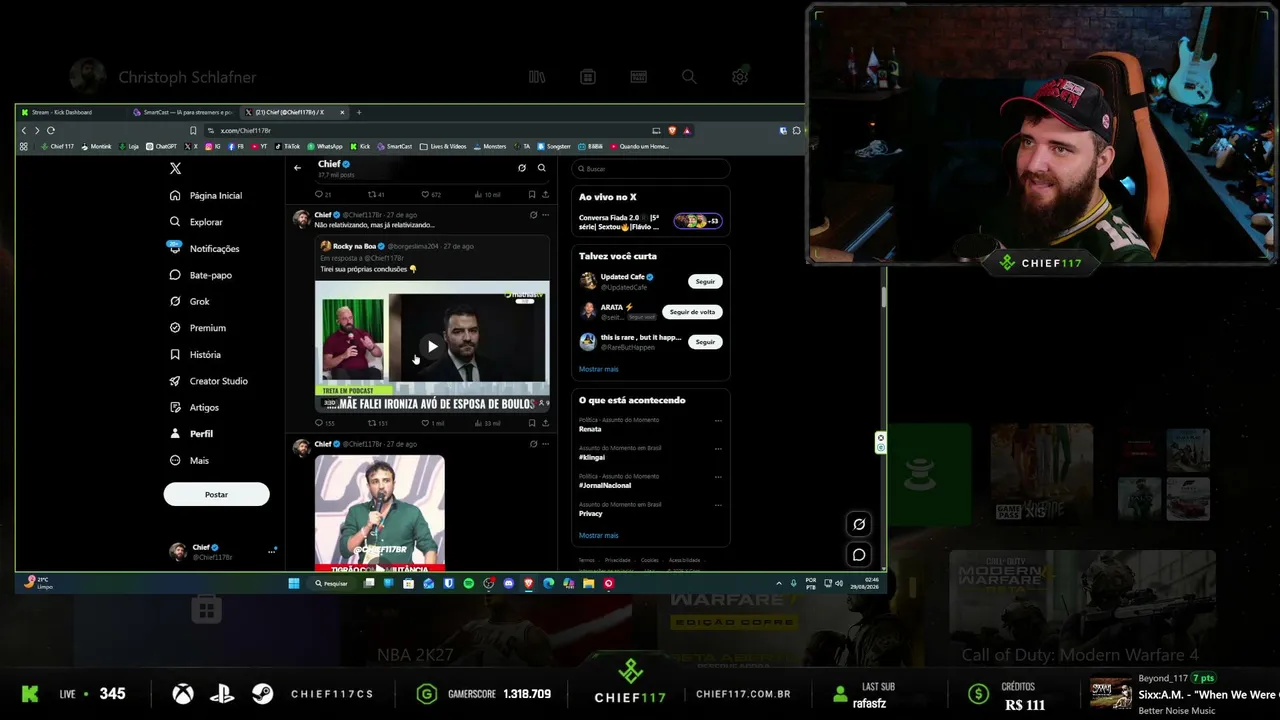Bookmark the post with 672 likes
The height and width of the screenshot is (720, 1280).
click(532, 195)
